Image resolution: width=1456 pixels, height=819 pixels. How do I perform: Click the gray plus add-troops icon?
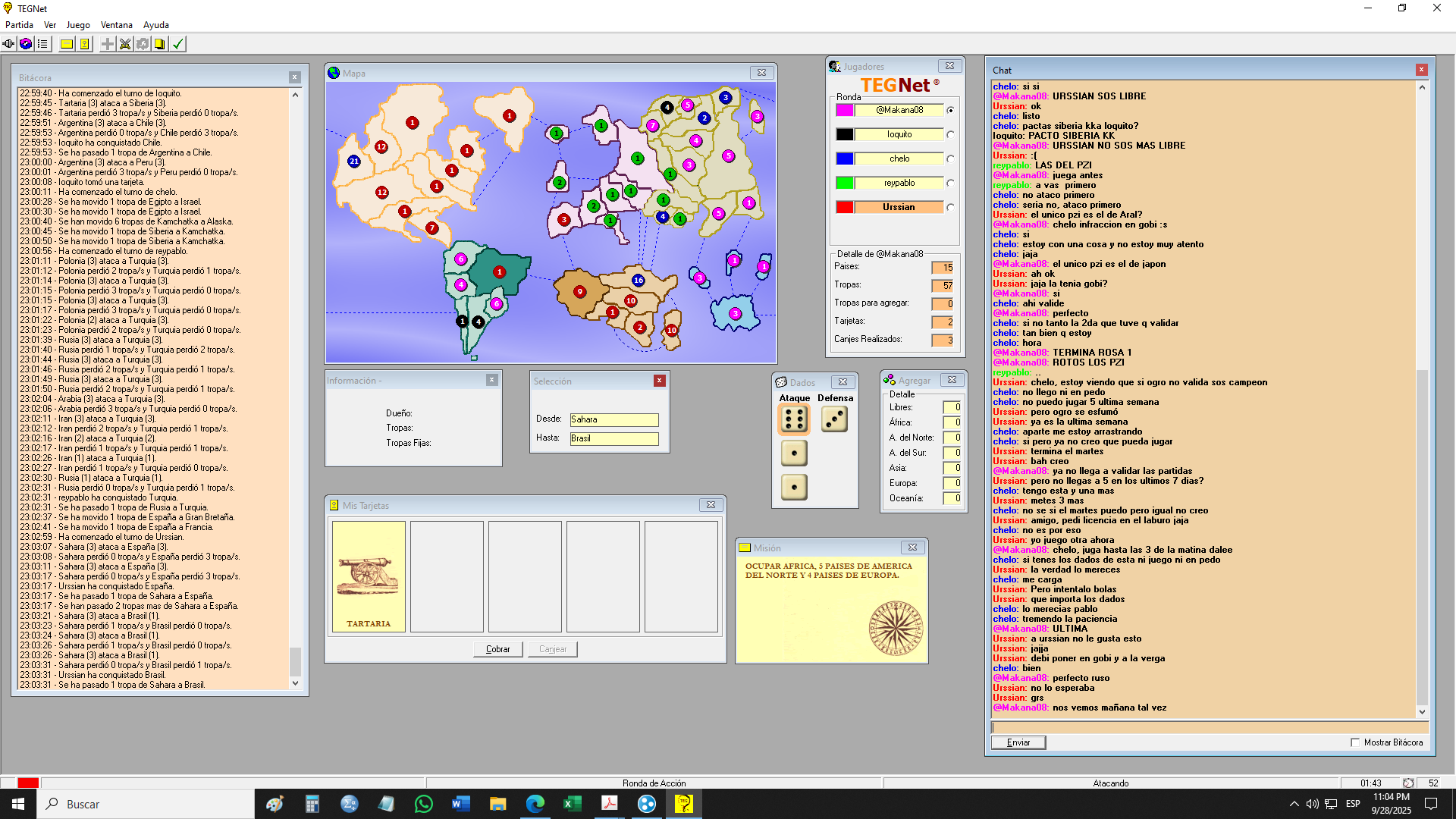click(x=108, y=44)
